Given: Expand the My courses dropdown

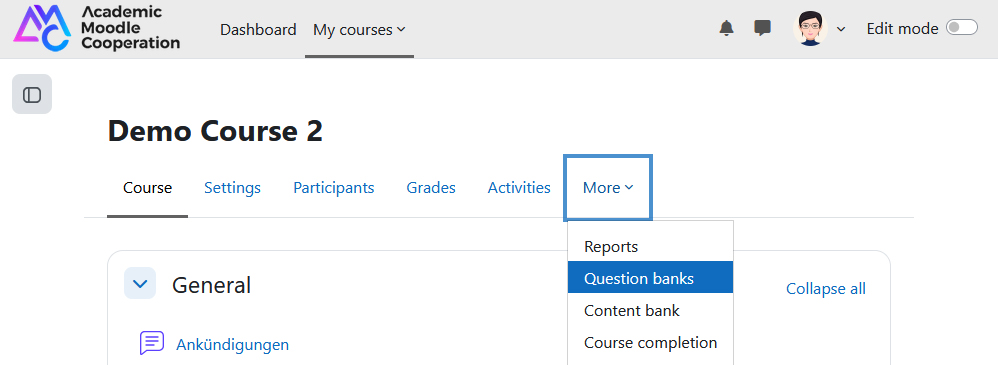Looking at the screenshot, I should (x=359, y=29).
